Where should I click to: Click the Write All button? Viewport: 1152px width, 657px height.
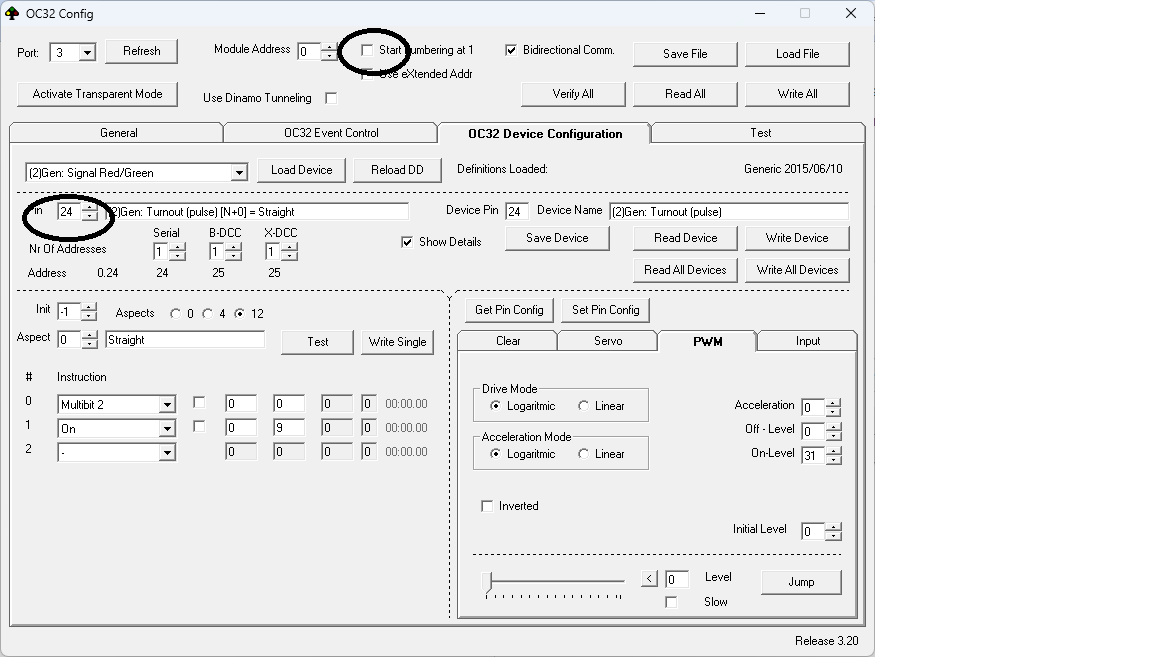(x=797, y=94)
